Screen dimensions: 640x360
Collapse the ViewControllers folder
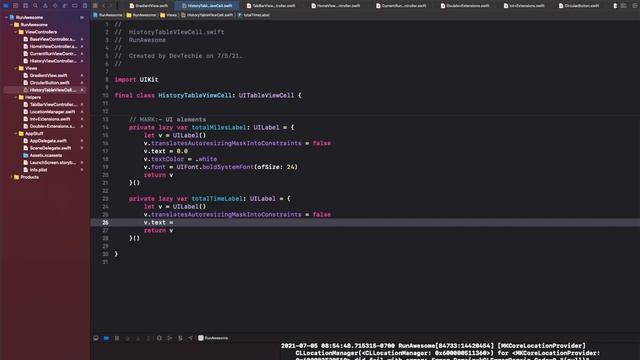[16, 32]
